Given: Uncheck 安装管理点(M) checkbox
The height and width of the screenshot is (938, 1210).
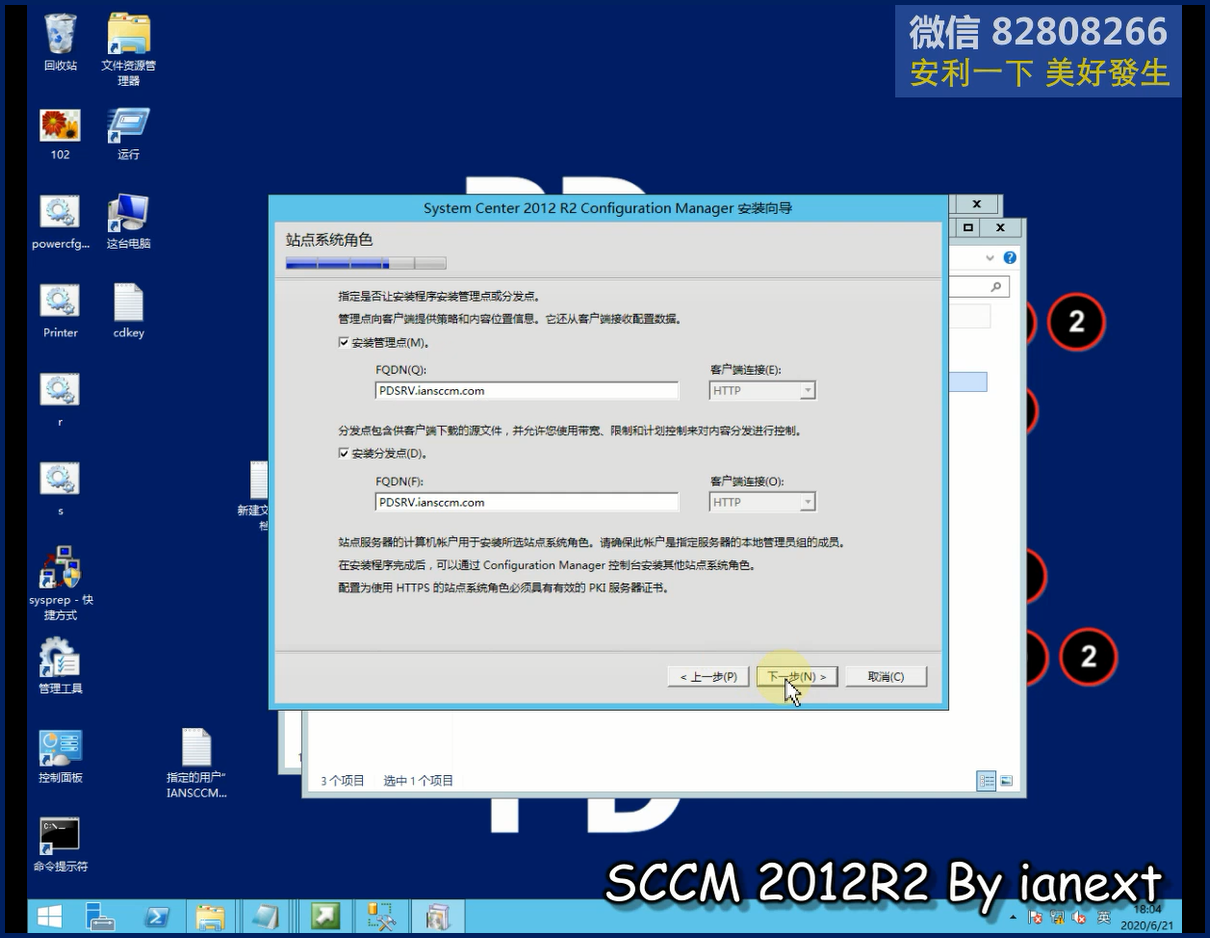Looking at the screenshot, I should pos(344,342).
